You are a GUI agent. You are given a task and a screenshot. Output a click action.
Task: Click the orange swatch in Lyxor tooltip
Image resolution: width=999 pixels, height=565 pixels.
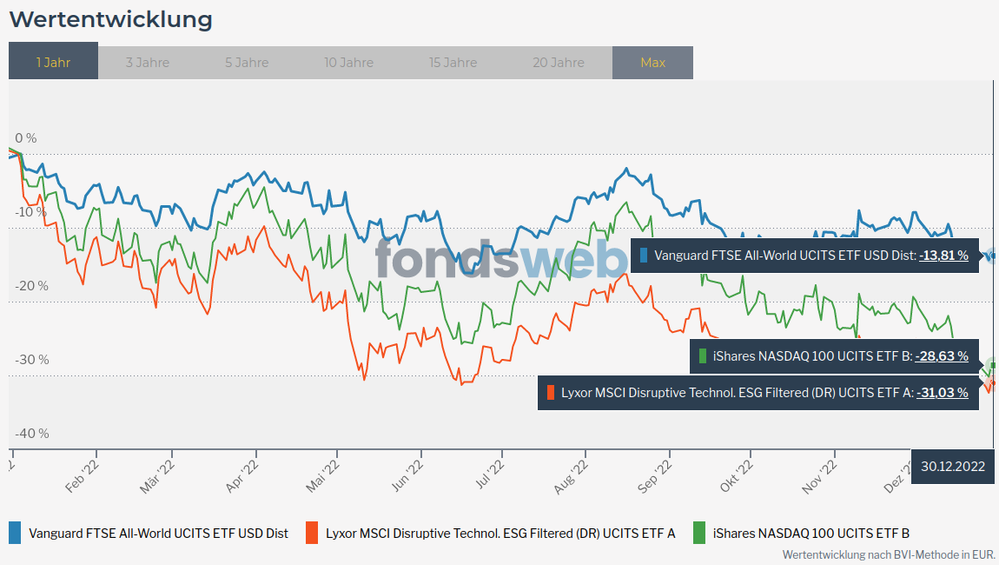[549, 393]
